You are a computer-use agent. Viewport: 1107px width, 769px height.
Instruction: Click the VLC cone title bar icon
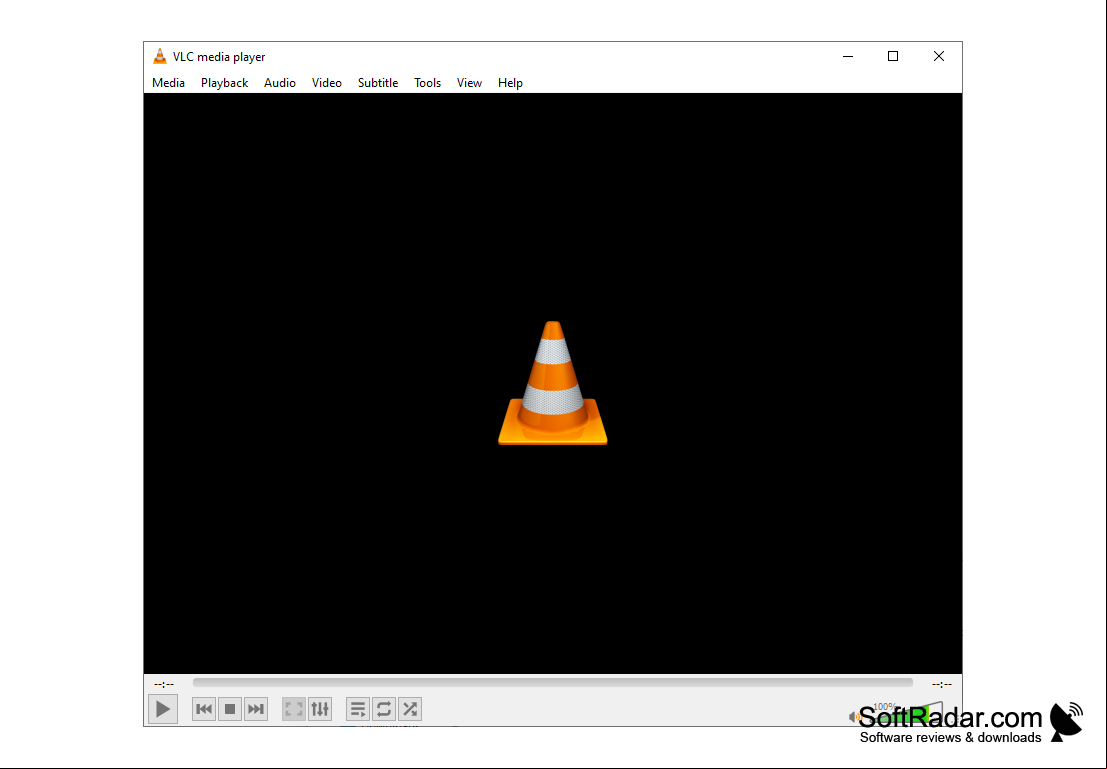(x=160, y=56)
